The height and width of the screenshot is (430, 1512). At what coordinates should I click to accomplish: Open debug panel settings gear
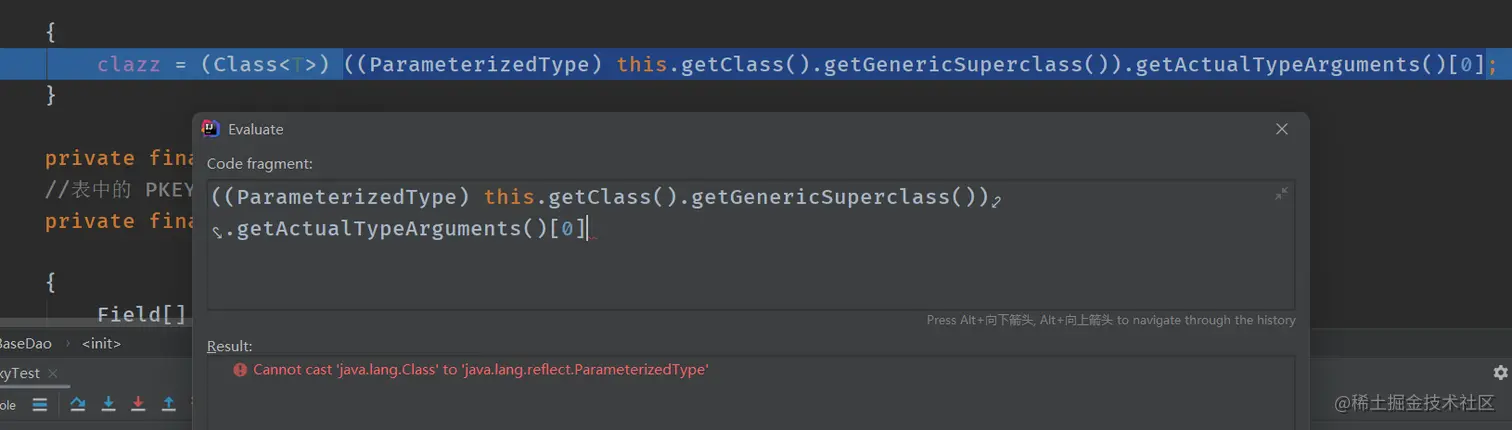click(x=1500, y=372)
